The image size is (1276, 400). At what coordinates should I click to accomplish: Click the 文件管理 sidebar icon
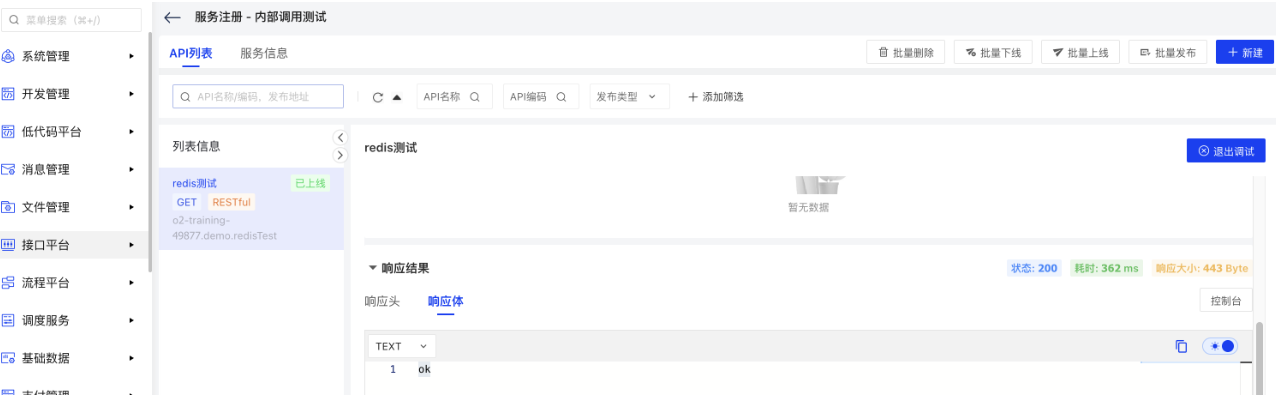click(8, 207)
